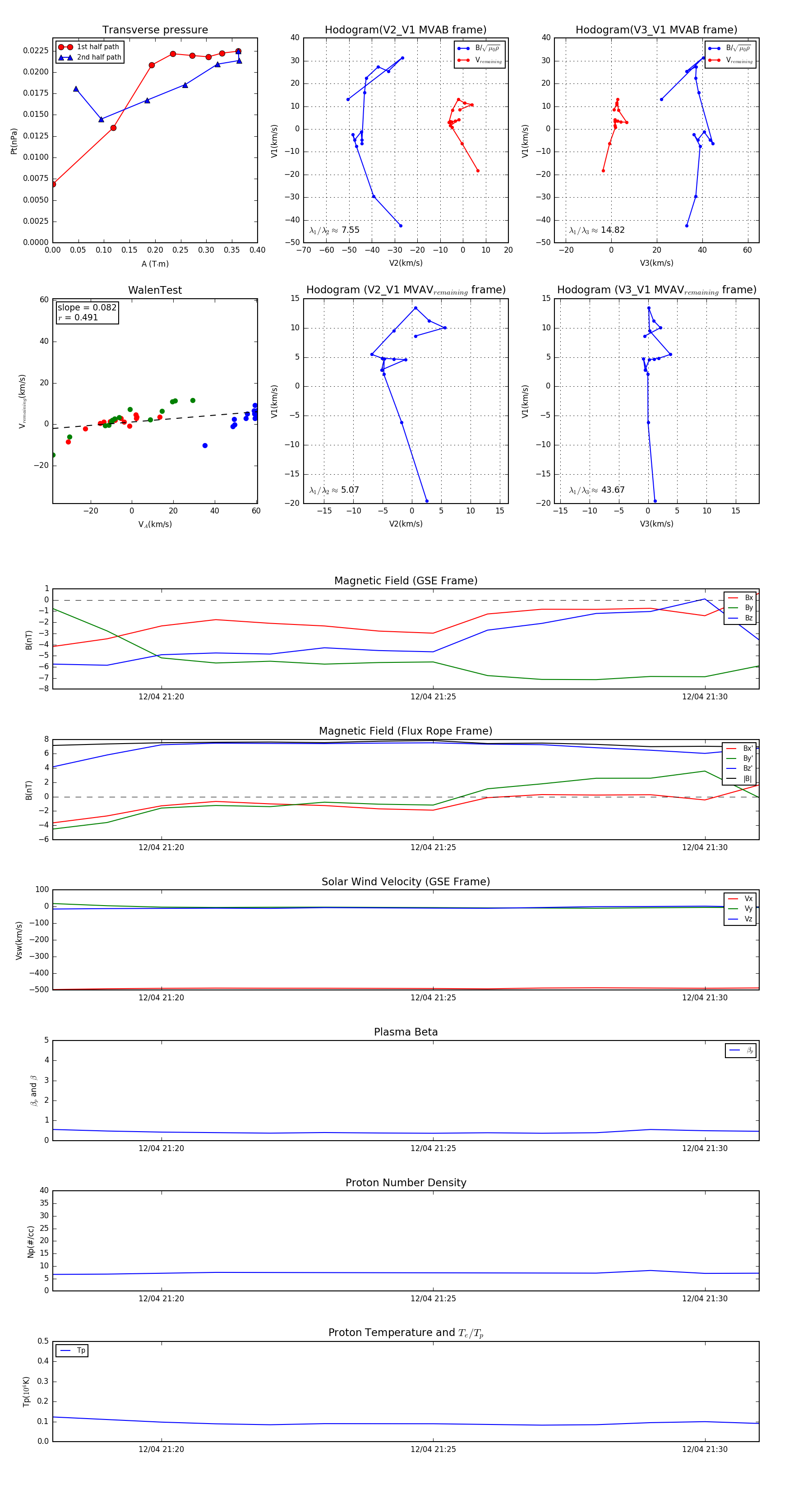Viewport: 812px width, 1489px height.
Task: Select the Vy legend entry in solar wind plot
Action: [x=740, y=909]
